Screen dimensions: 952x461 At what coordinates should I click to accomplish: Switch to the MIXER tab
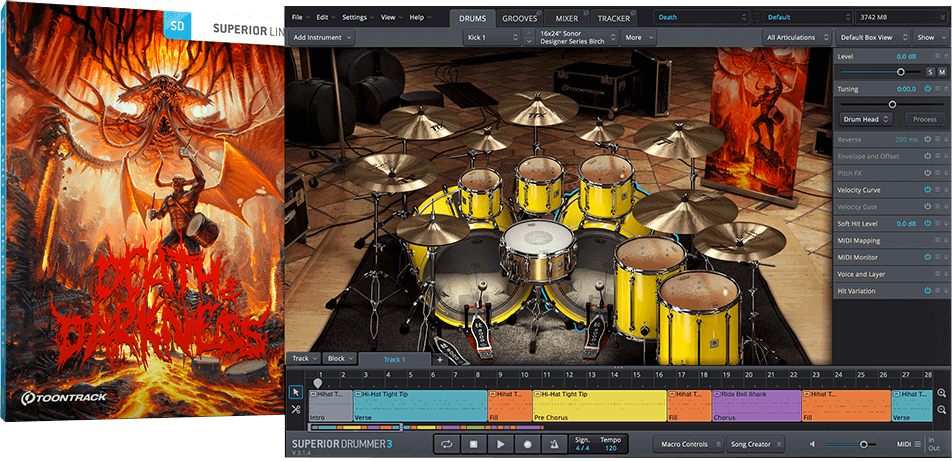566,18
